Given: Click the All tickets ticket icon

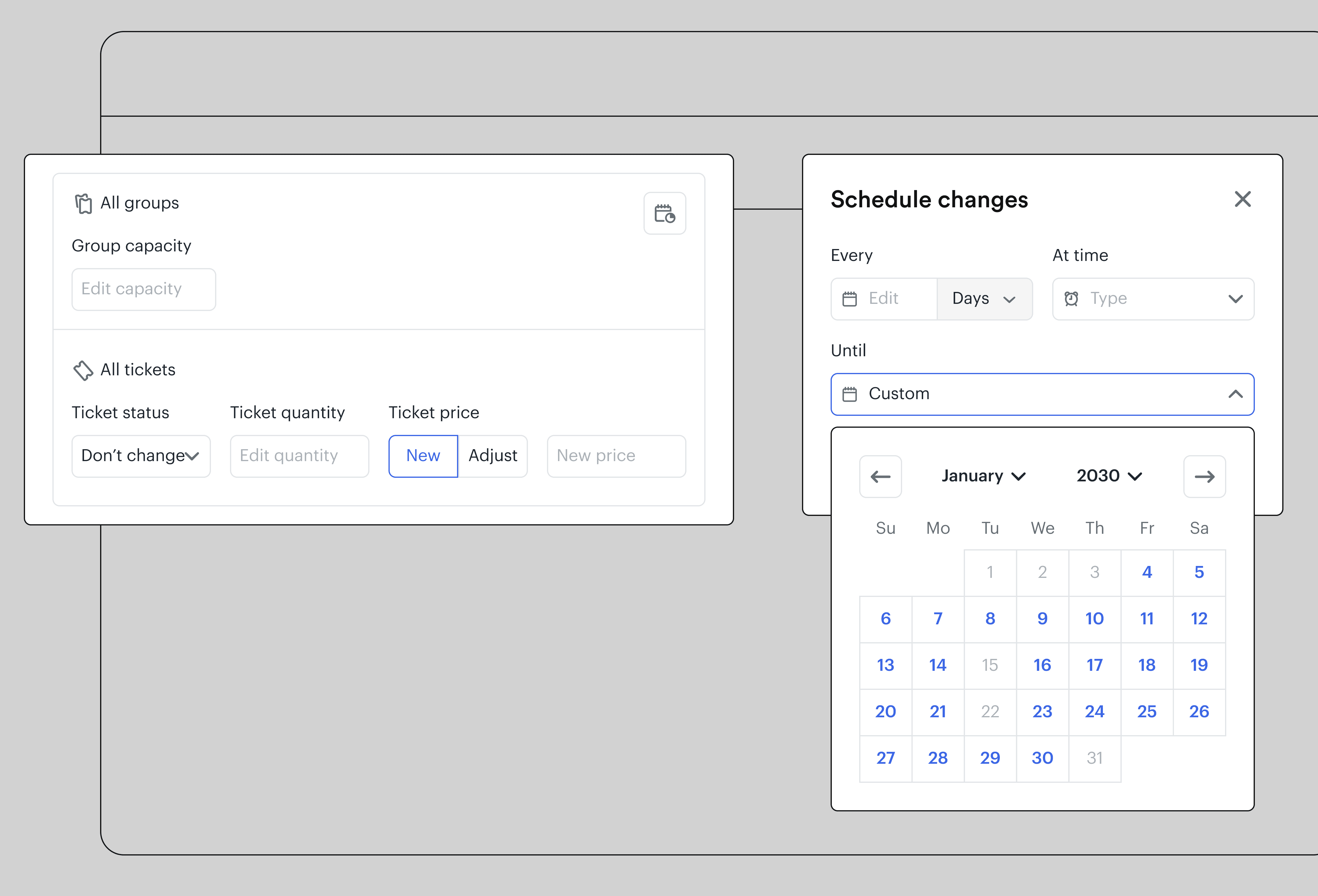Looking at the screenshot, I should point(83,370).
